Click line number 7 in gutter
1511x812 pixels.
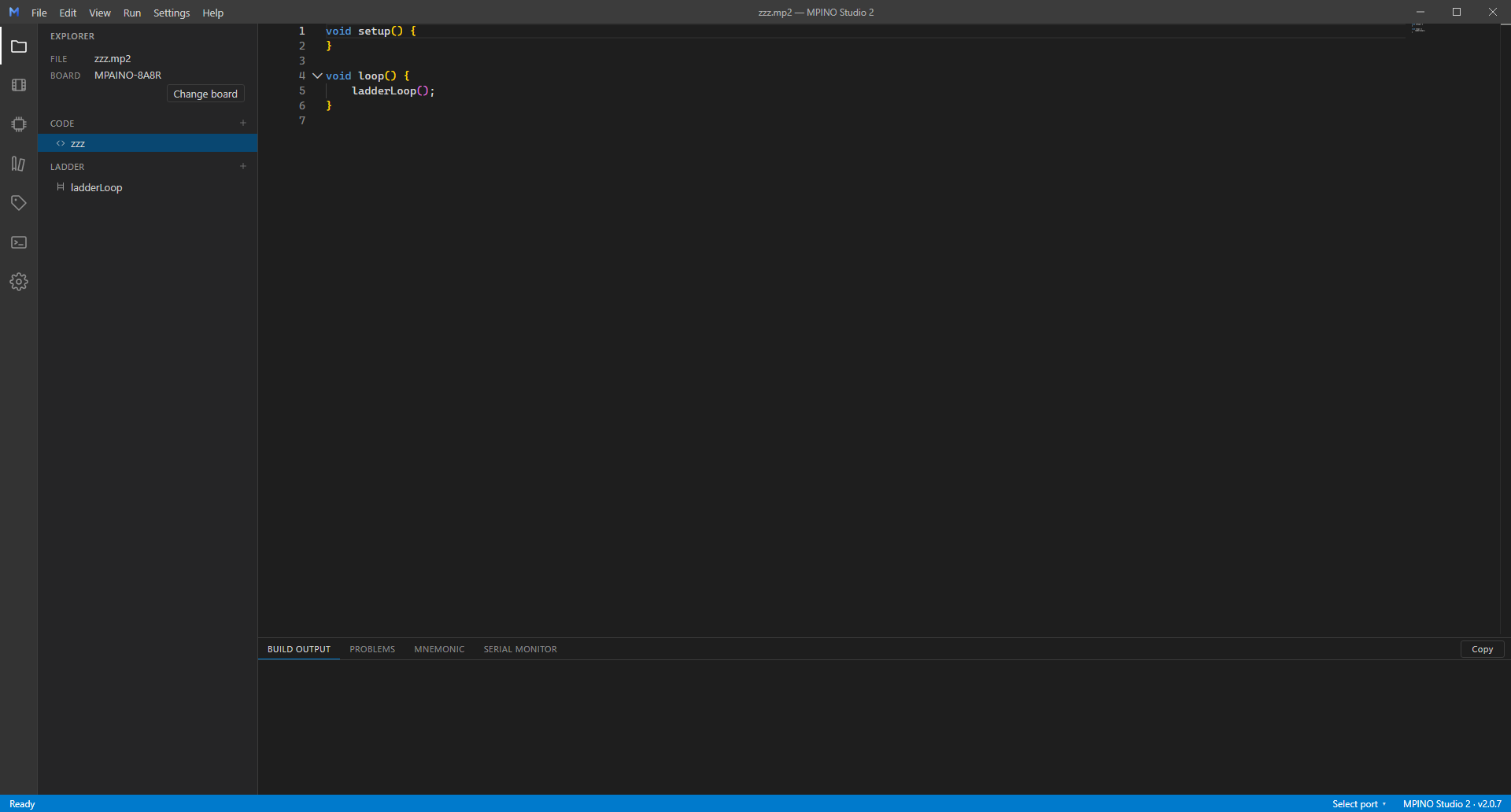click(x=302, y=120)
